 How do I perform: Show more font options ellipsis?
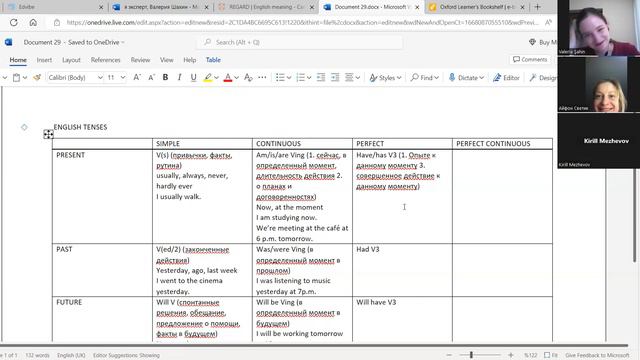coord(262,78)
